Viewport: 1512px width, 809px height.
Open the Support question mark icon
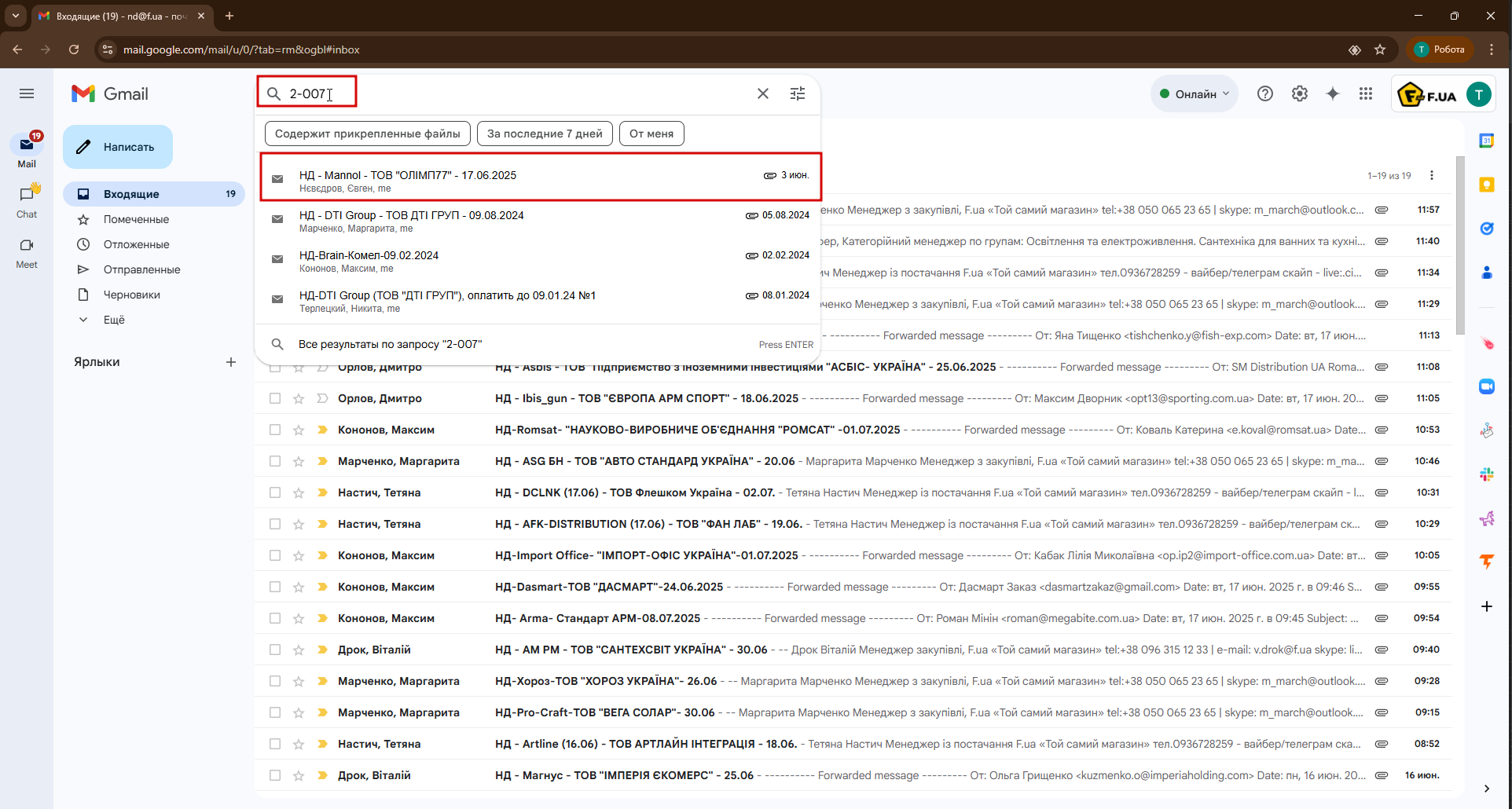coord(1264,93)
